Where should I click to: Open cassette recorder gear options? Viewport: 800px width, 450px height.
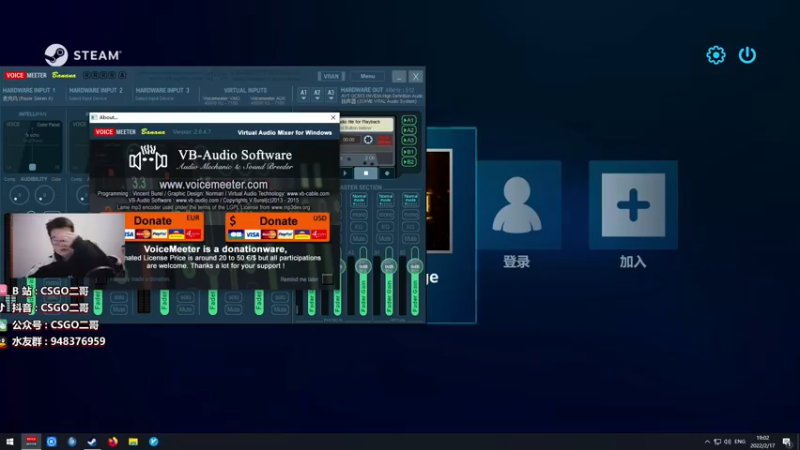368,140
